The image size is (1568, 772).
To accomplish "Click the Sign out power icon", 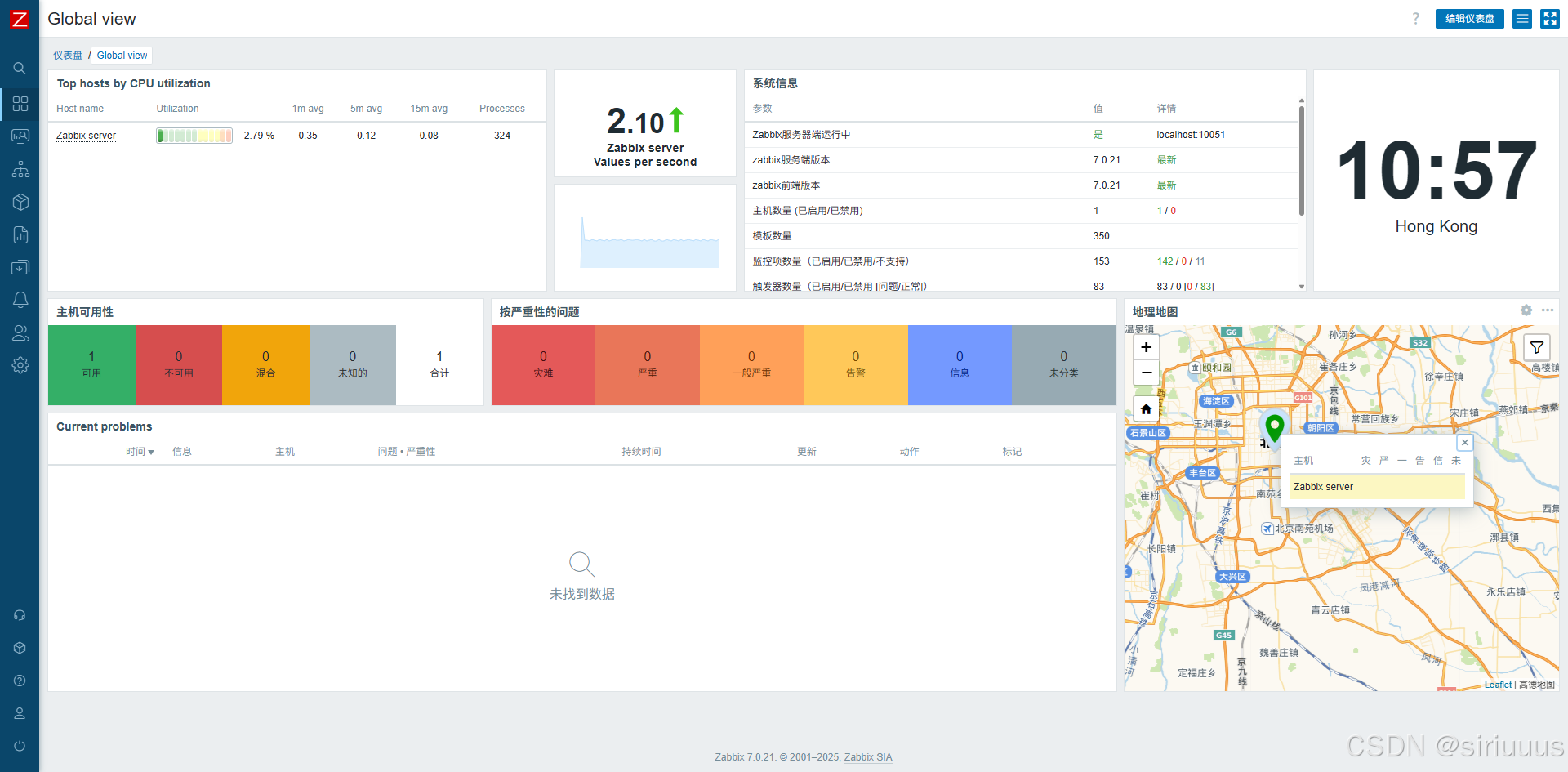I will [x=20, y=746].
